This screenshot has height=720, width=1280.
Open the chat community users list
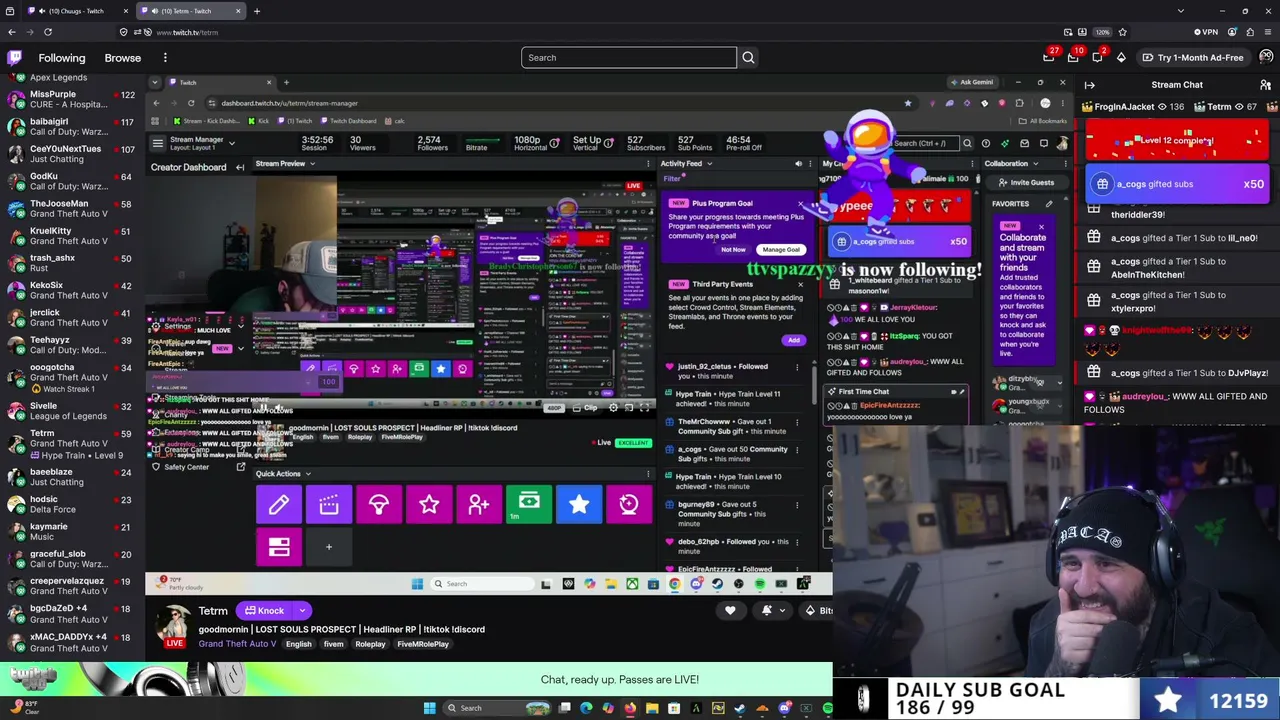coord(1265,85)
